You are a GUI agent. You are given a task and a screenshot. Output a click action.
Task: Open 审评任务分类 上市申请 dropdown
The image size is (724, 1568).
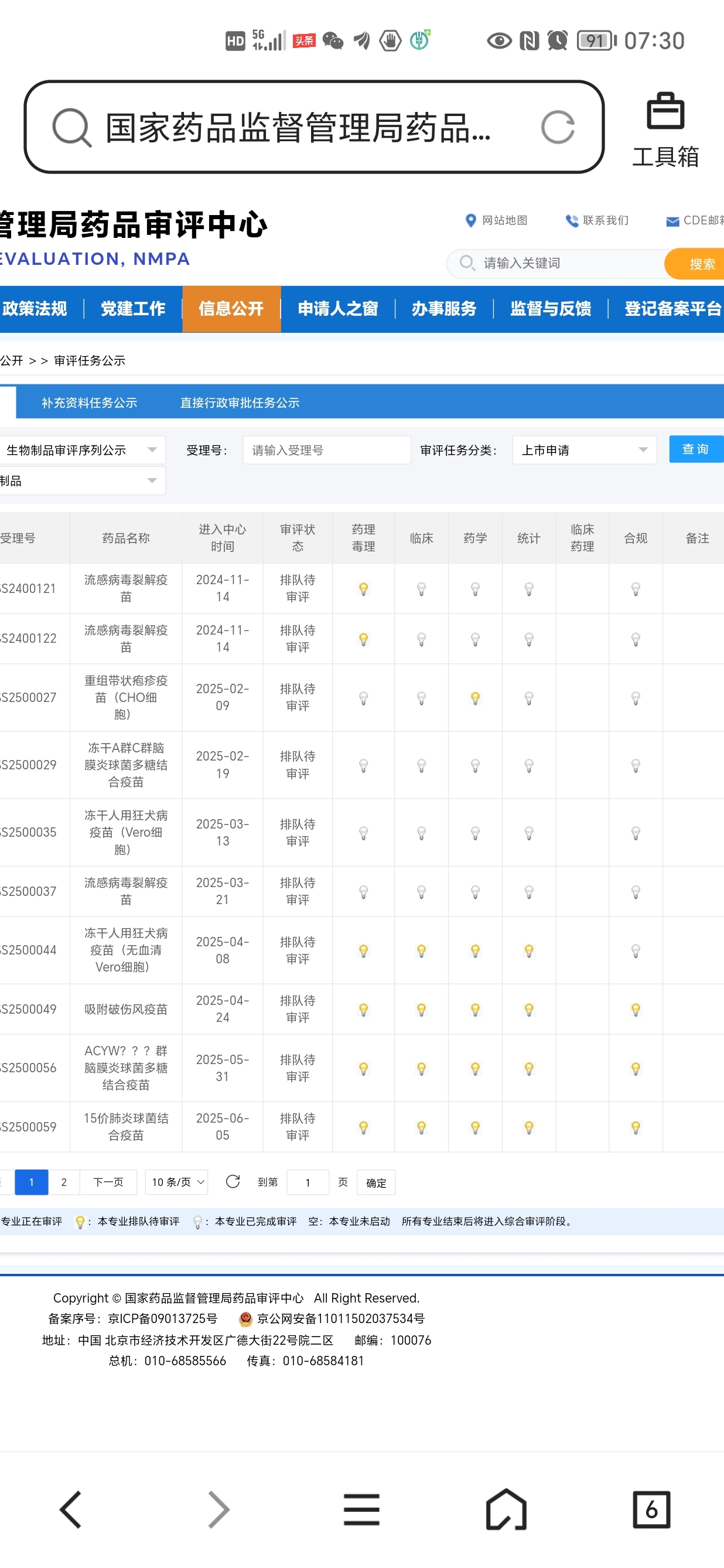point(584,450)
